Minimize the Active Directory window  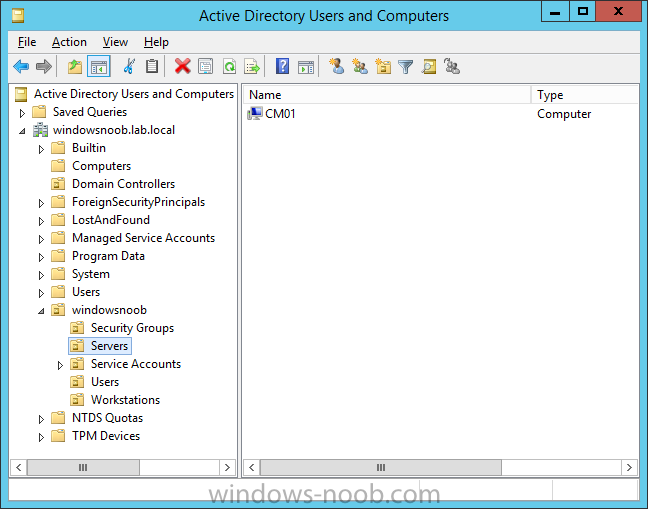coord(555,11)
